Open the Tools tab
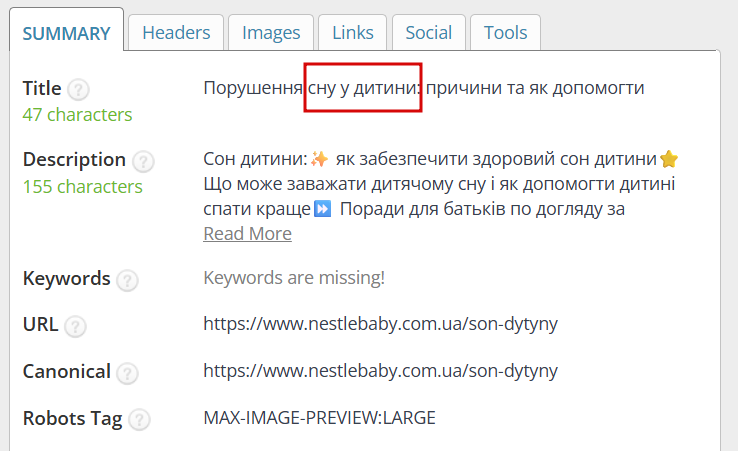 point(505,32)
